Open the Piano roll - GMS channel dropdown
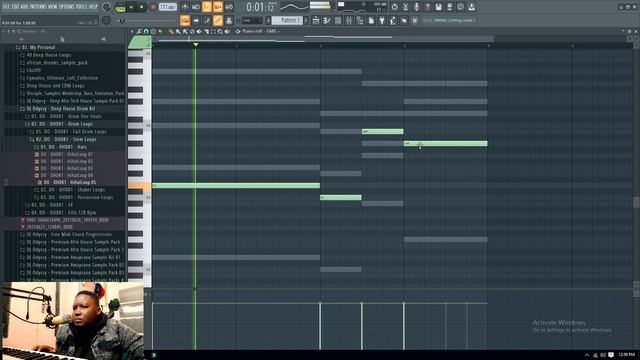640x360 pixels. click(260, 31)
